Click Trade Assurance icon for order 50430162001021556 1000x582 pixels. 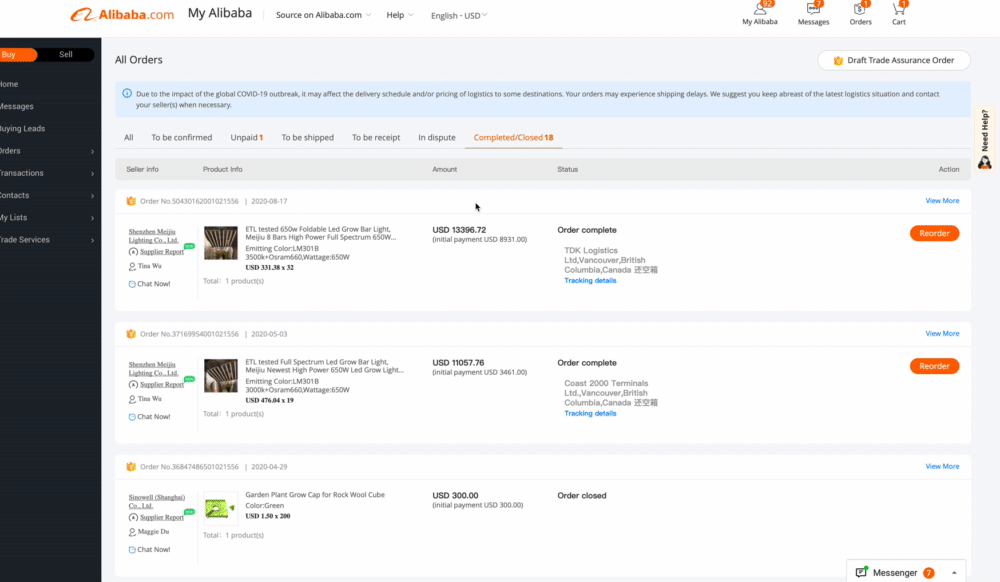[x=131, y=201]
